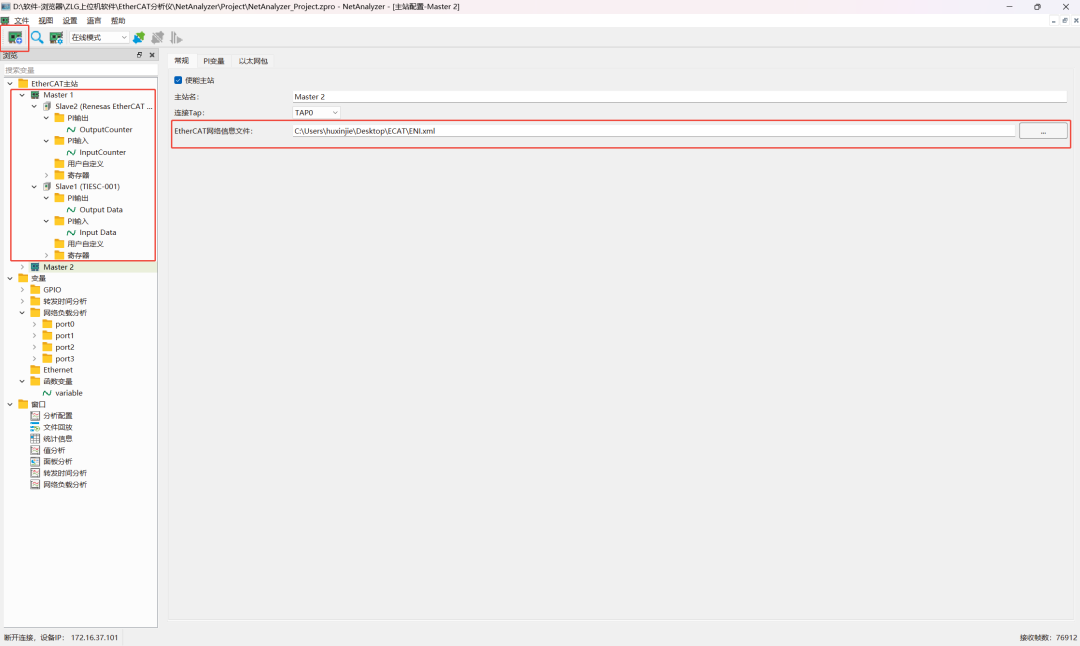Switch to the PI变量 tab
Image resolution: width=1080 pixels, height=646 pixels.
click(x=214, y=61)
